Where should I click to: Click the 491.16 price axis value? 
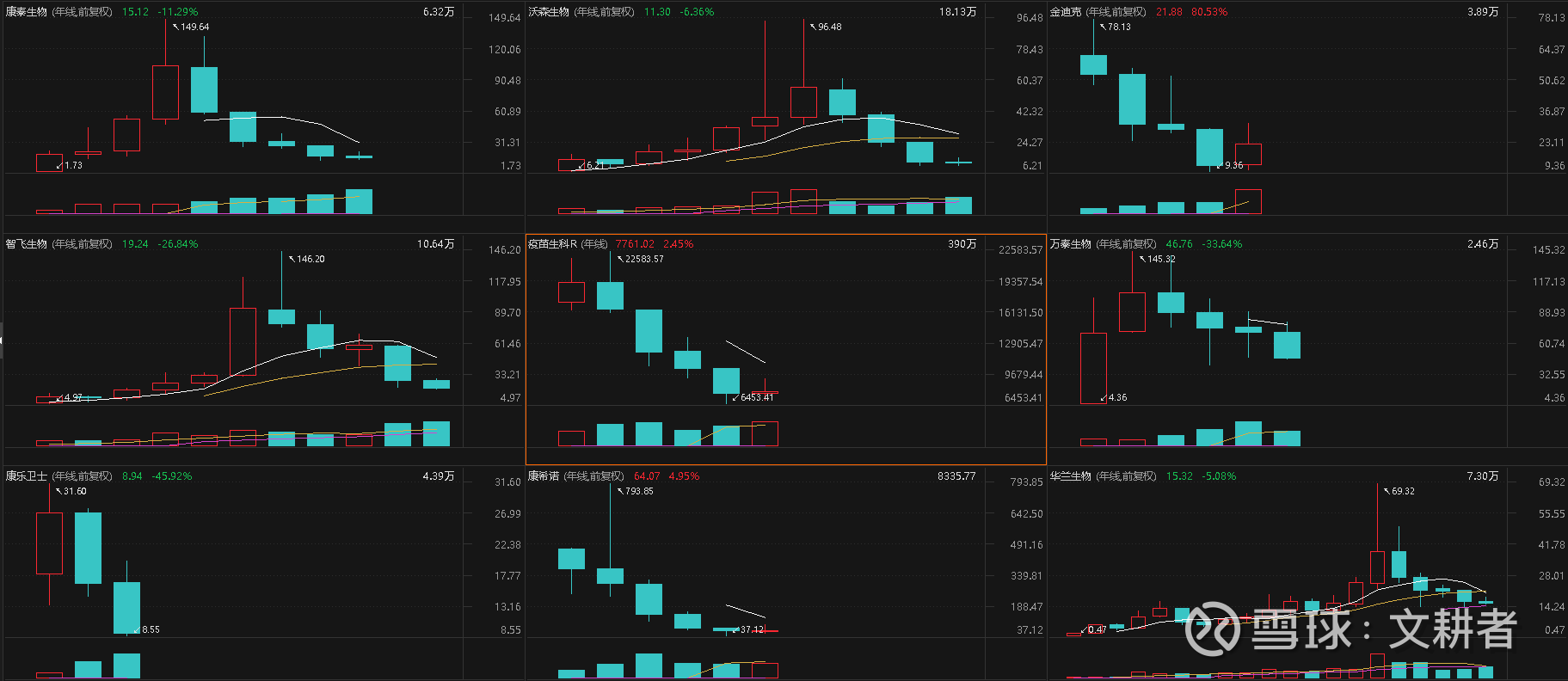[x=1027, y=545]
